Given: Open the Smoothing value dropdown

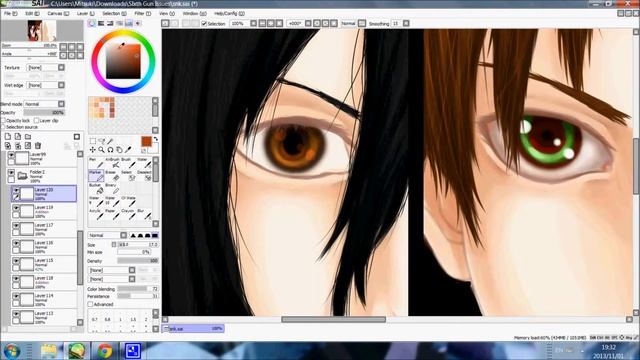Looking at the screenshot, I should tap(406, 24).
